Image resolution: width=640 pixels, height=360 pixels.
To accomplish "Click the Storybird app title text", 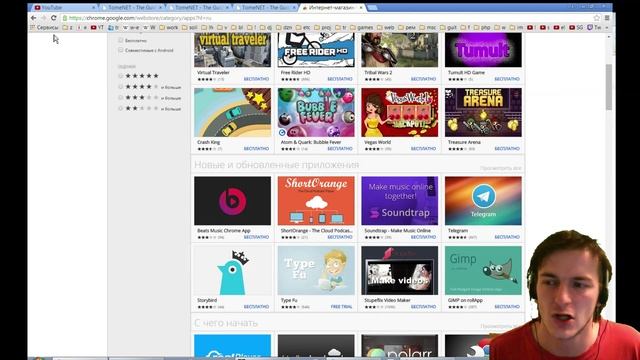I will (207, 300).
